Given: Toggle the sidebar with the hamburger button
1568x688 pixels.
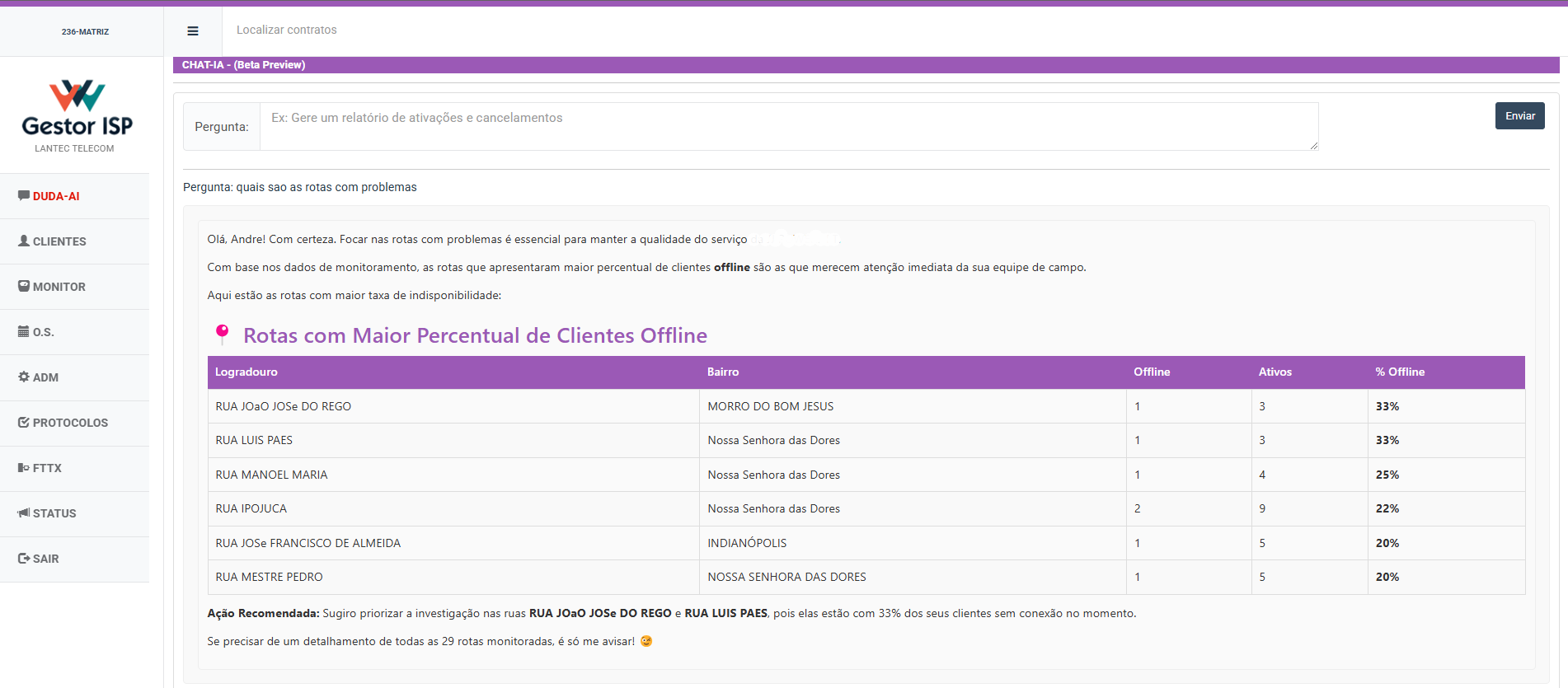Looking at the screenshot, I should (x=193, y=31).
